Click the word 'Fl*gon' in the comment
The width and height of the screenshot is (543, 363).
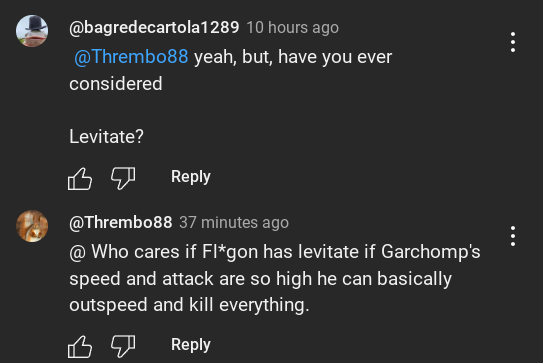(x=230, y=252)
